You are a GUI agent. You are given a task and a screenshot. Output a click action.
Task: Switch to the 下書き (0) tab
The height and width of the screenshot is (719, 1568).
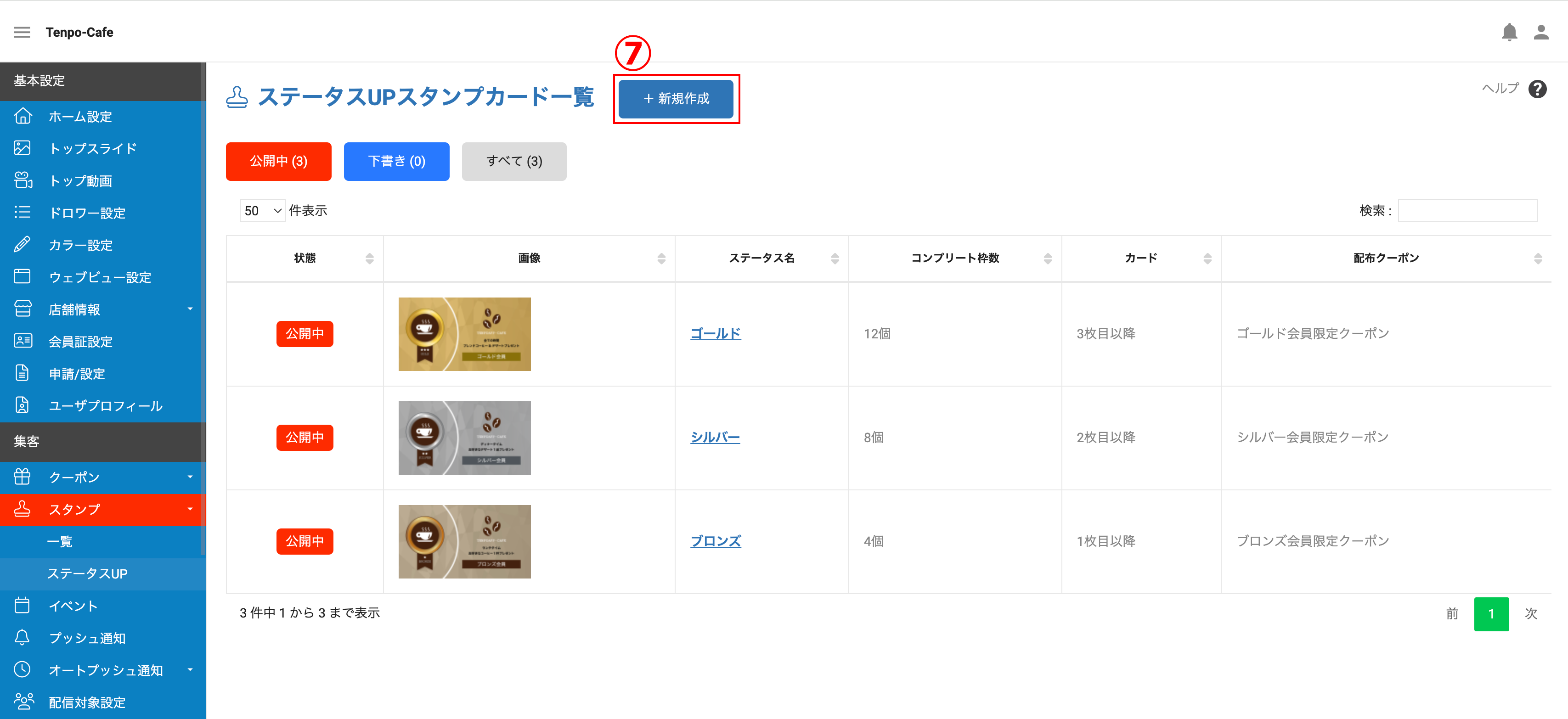coord(396,161)
